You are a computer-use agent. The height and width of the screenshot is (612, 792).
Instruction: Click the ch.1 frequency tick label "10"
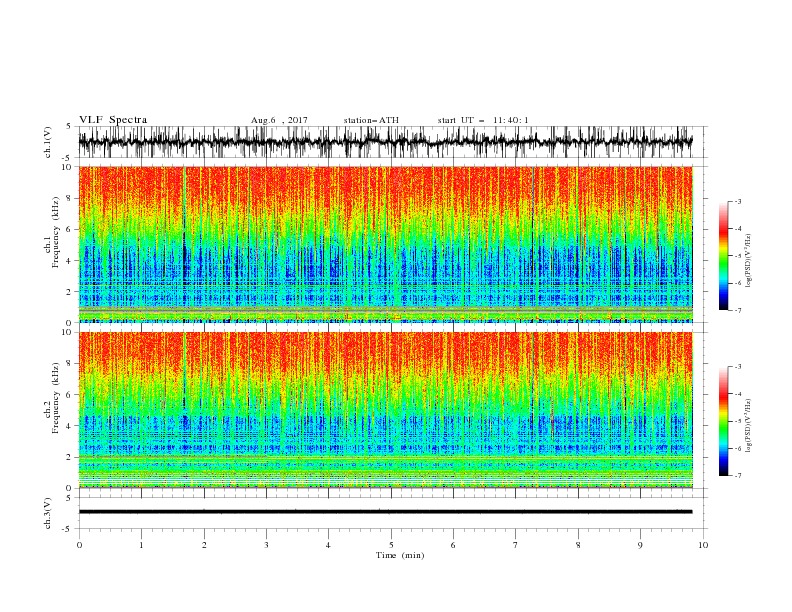pyautogui.click(x=67, y=167)
